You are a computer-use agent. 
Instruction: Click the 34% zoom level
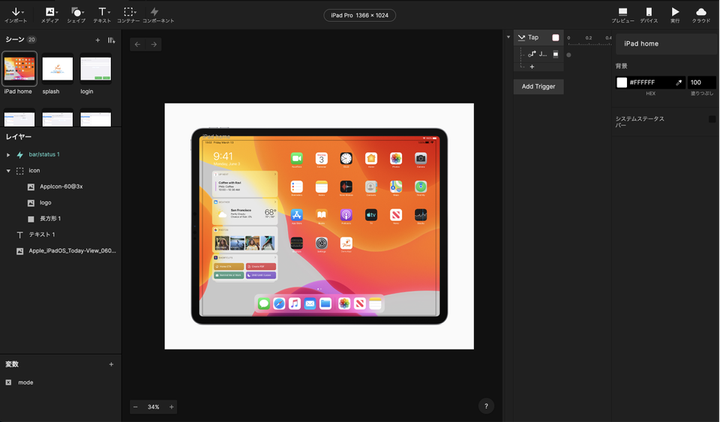coord(153,407)
